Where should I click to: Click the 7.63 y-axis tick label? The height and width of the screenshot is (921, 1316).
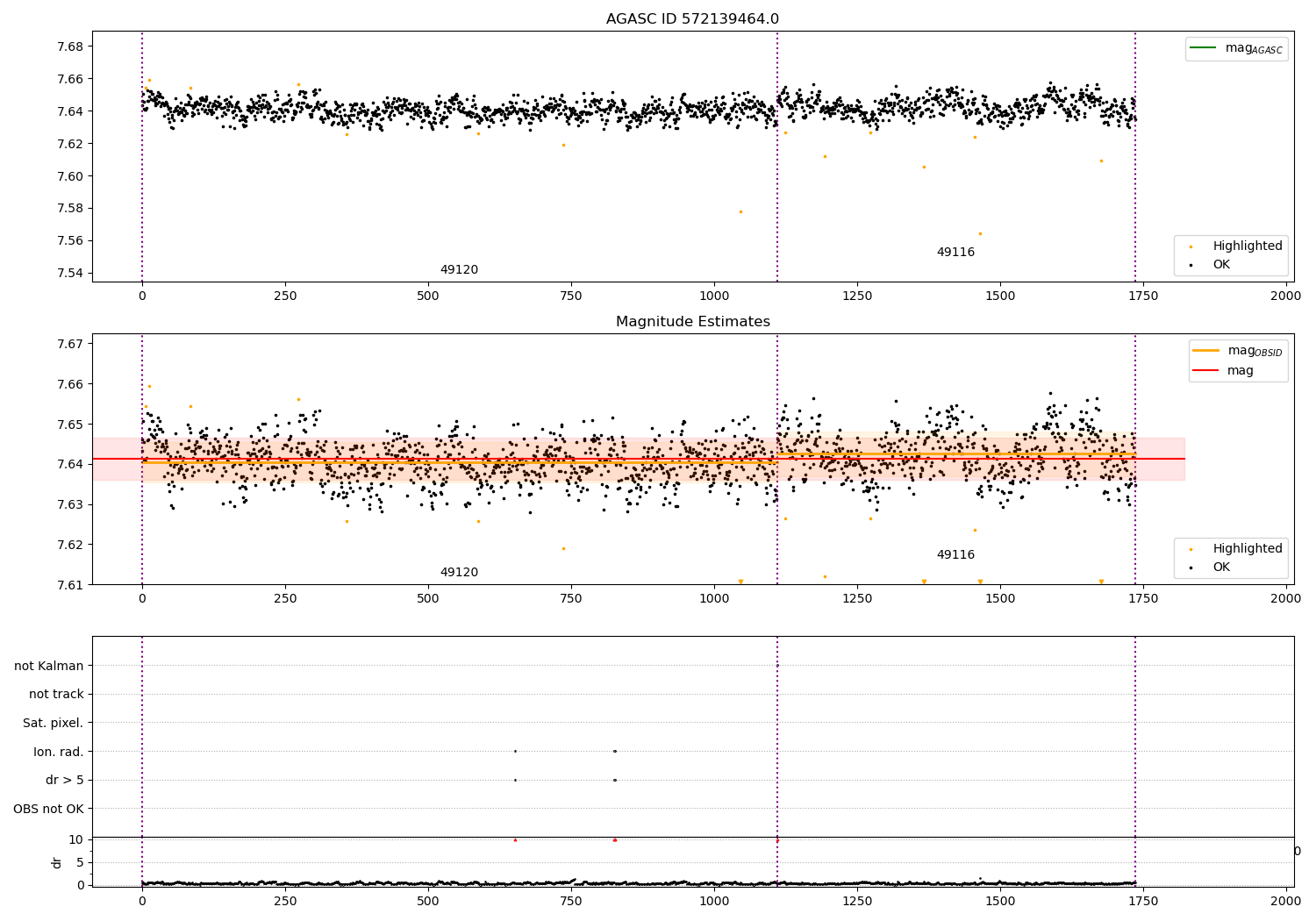(69, 504)
